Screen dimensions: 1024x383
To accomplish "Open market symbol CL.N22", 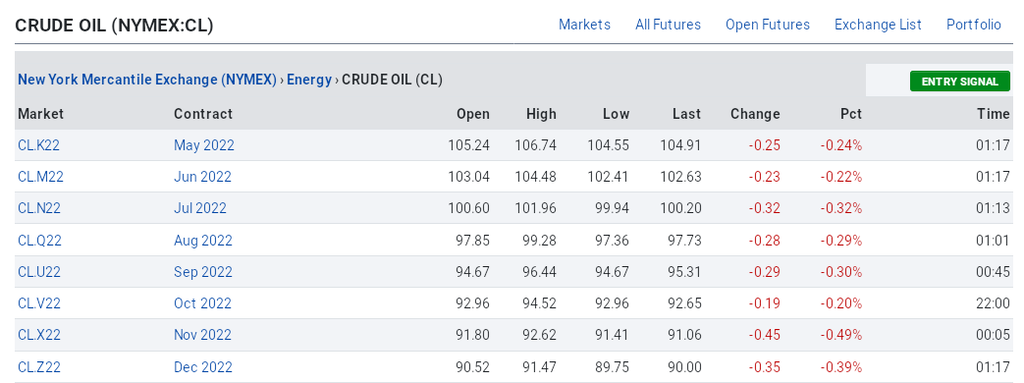I will (x=39, y=208).
